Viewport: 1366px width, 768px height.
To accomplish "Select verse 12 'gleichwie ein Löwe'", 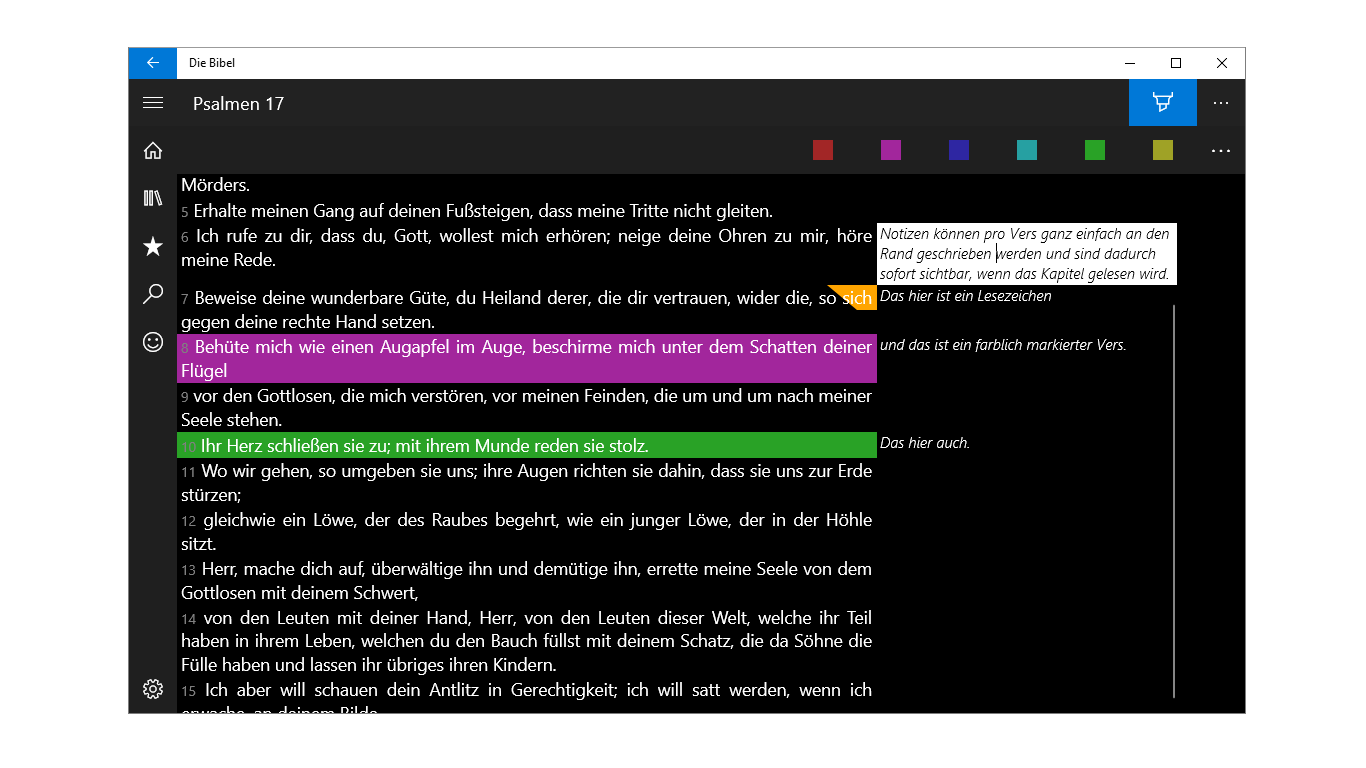I will click(x=527, y=532).
